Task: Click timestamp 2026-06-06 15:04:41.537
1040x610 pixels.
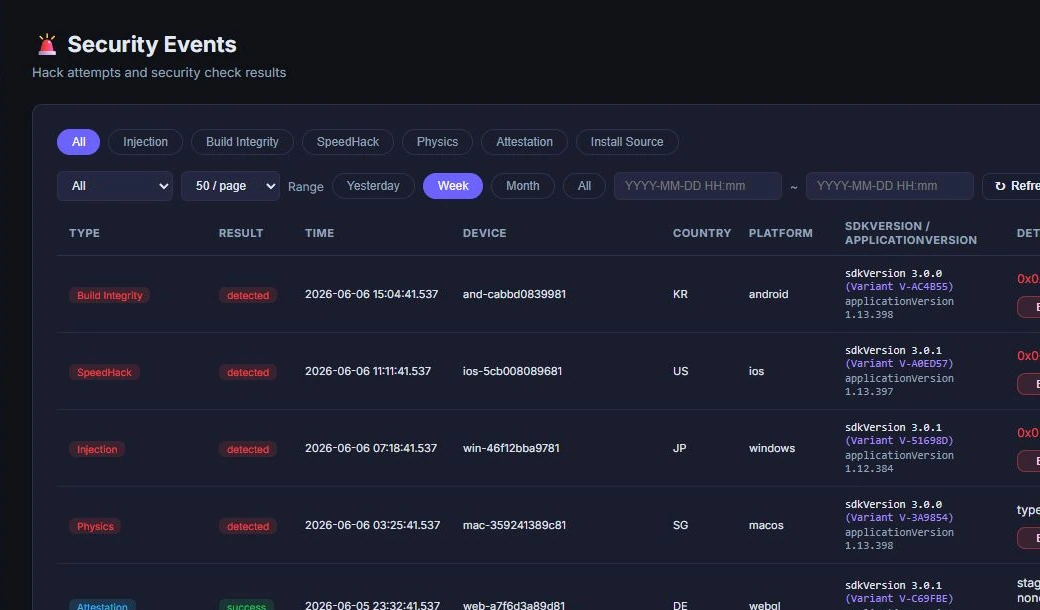Action: pos(371,294)
